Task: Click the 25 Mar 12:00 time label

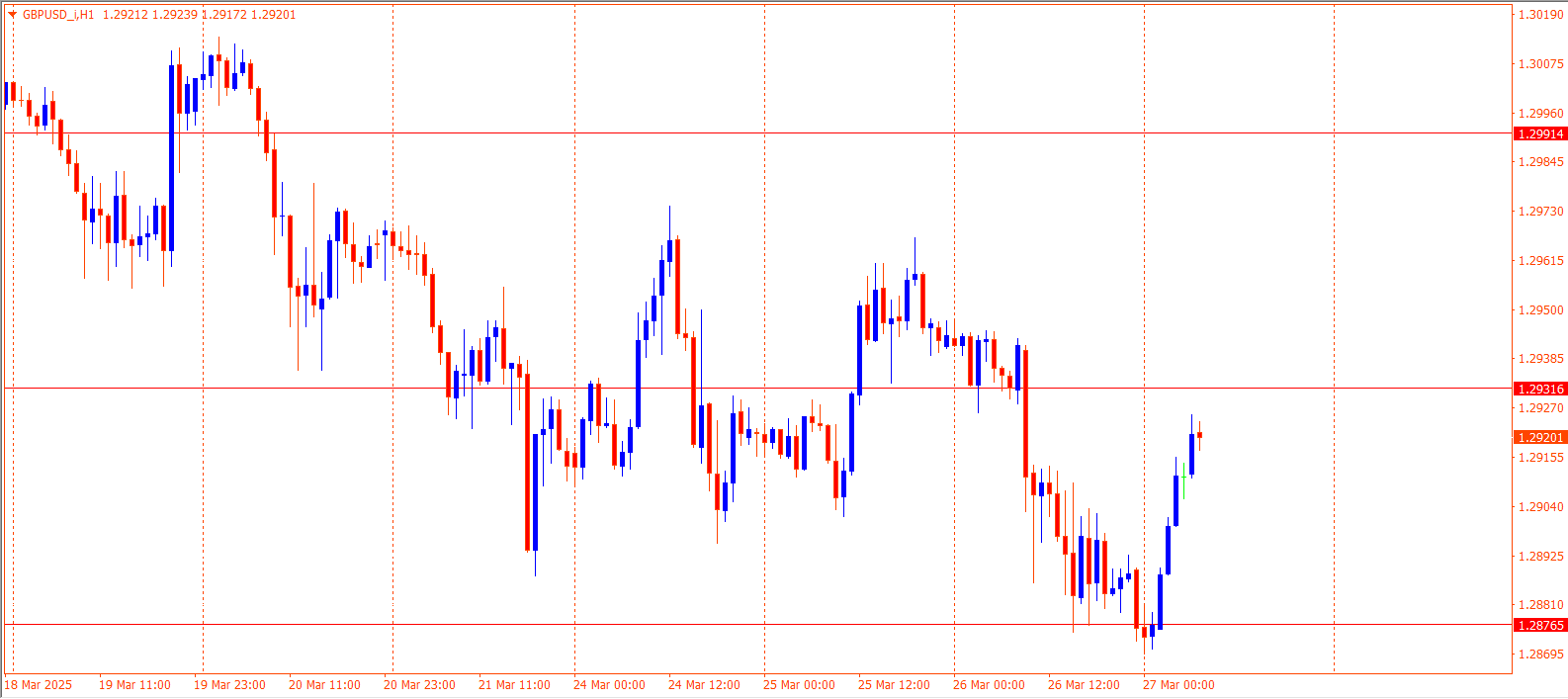Action: (894, 685)
